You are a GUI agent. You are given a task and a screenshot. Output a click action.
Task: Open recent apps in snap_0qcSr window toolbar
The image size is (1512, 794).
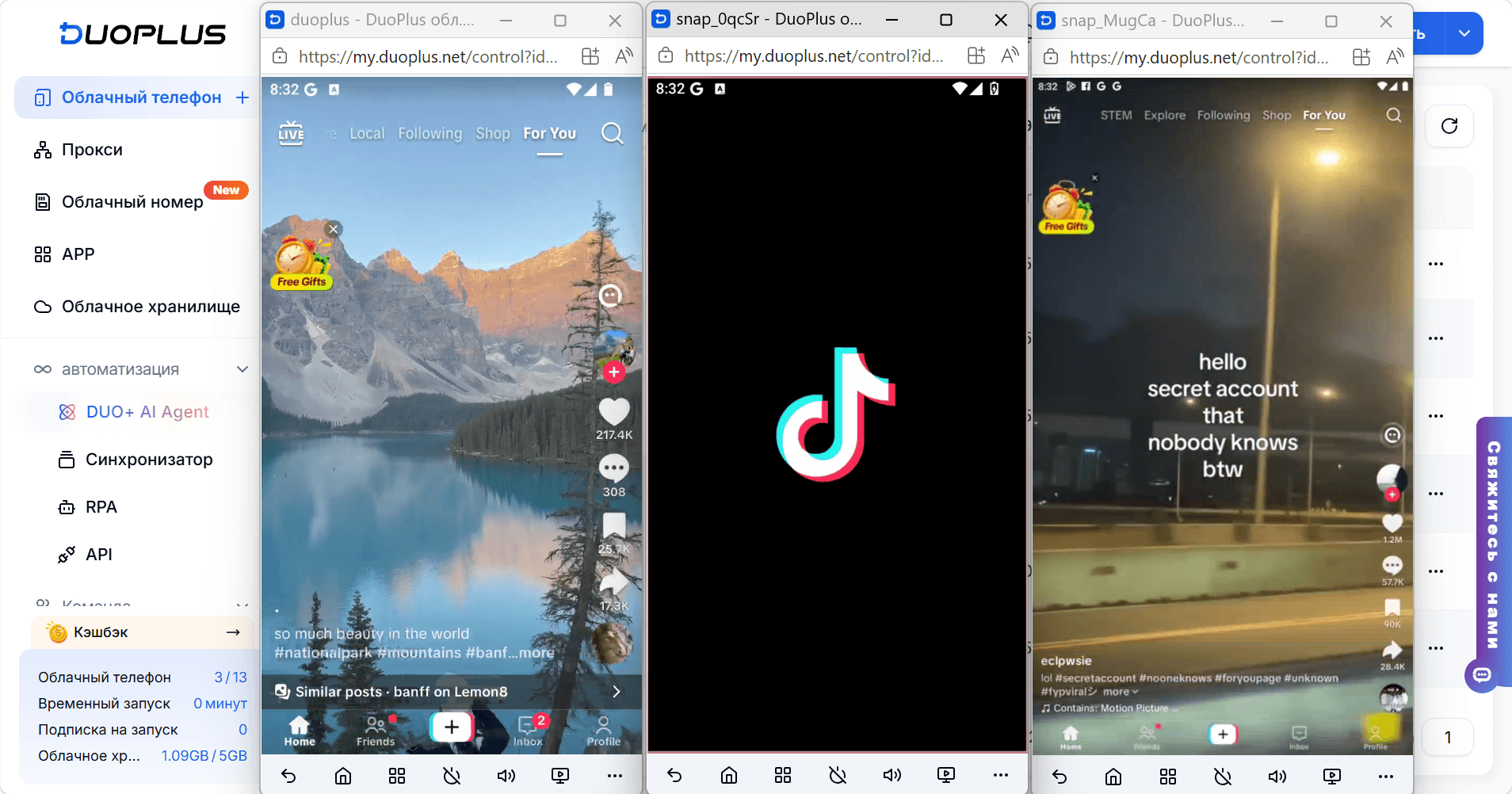coord(783,775)
